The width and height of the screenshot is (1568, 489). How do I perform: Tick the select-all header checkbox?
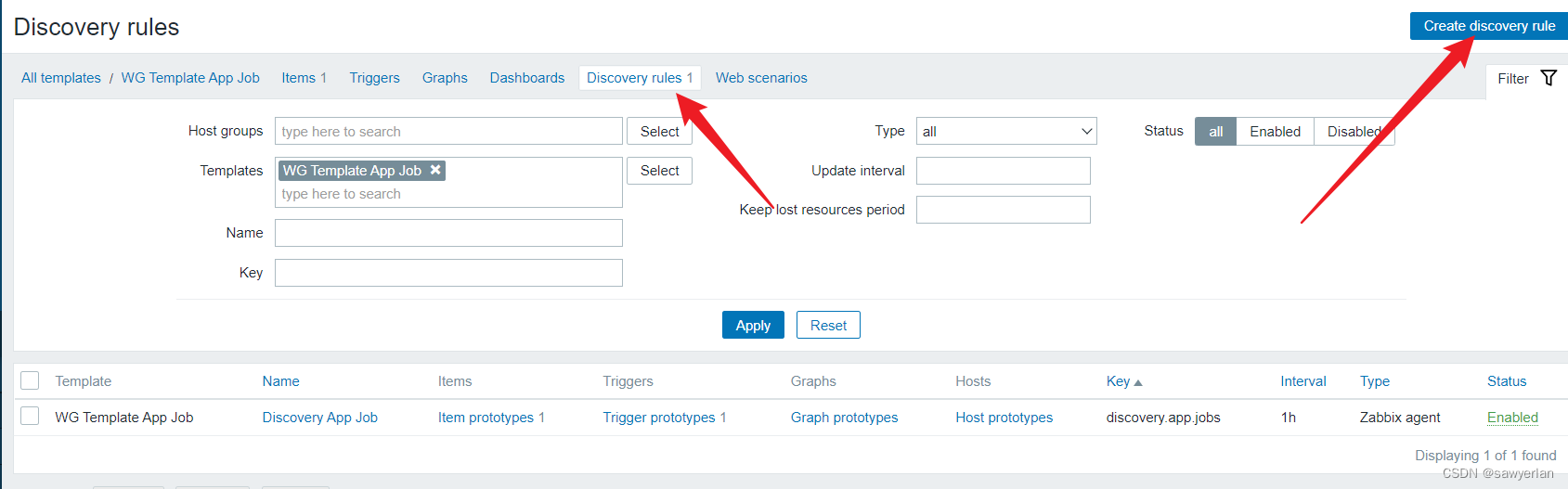click(30, 380)
